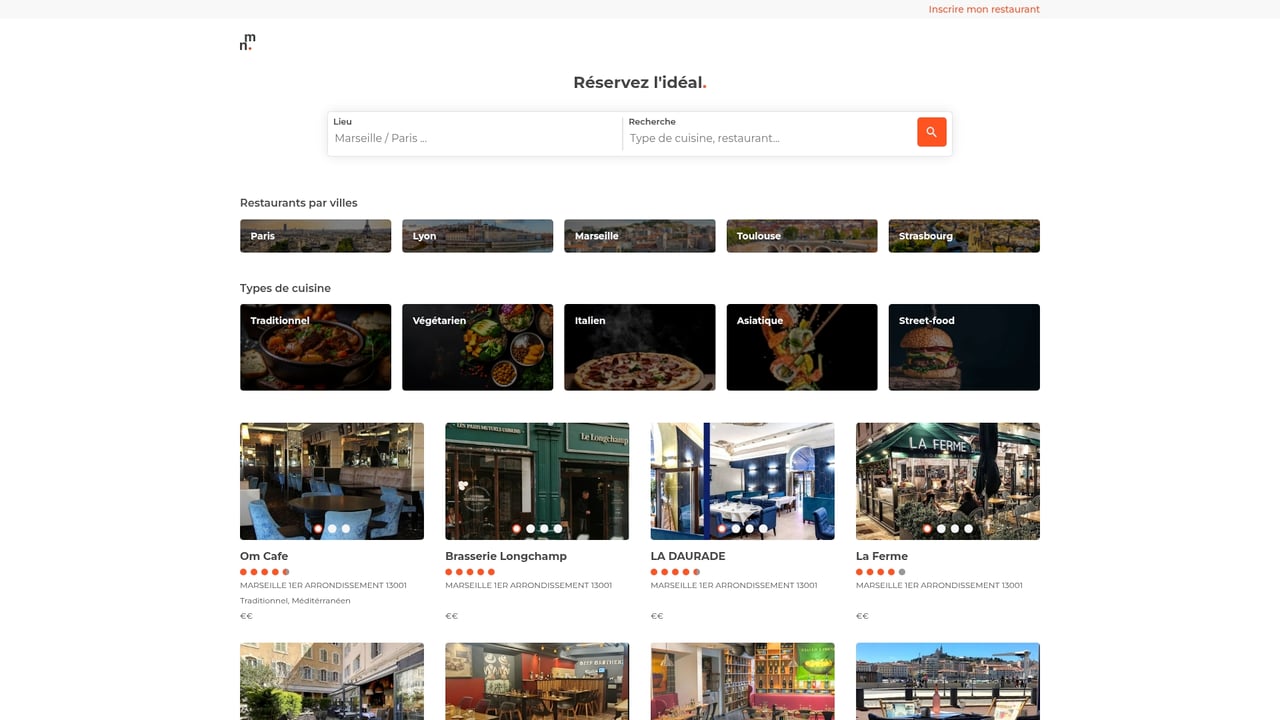Click the search magnifier icon
The height and width of the screenshot is (720, 1280).
[x=931, y=131]
